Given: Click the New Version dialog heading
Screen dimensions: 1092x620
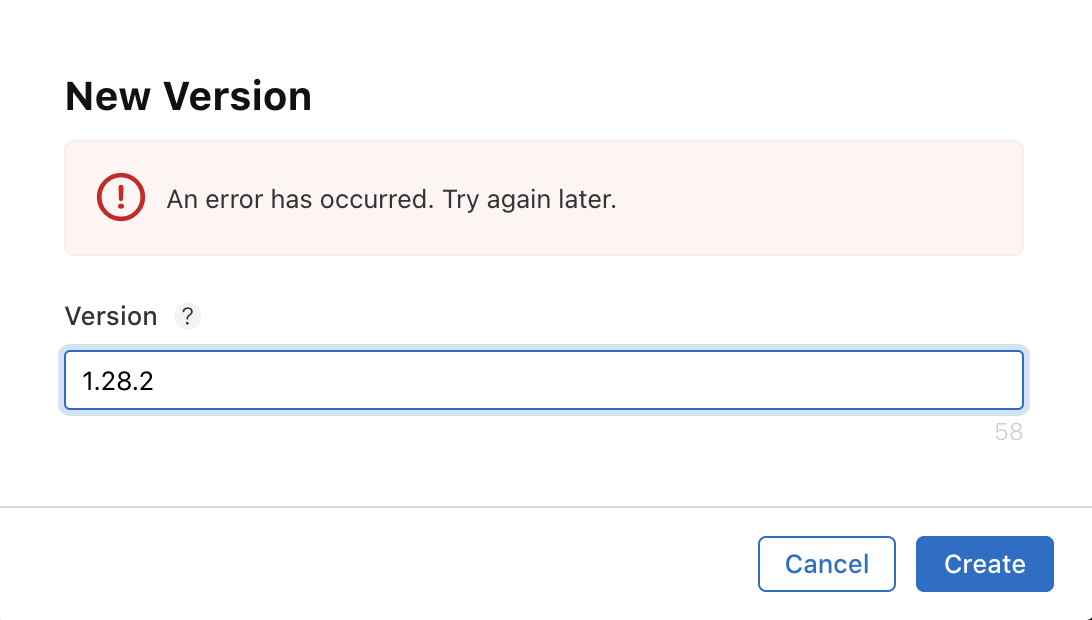Looking at the screenshot, I should [x=188, y=97].
